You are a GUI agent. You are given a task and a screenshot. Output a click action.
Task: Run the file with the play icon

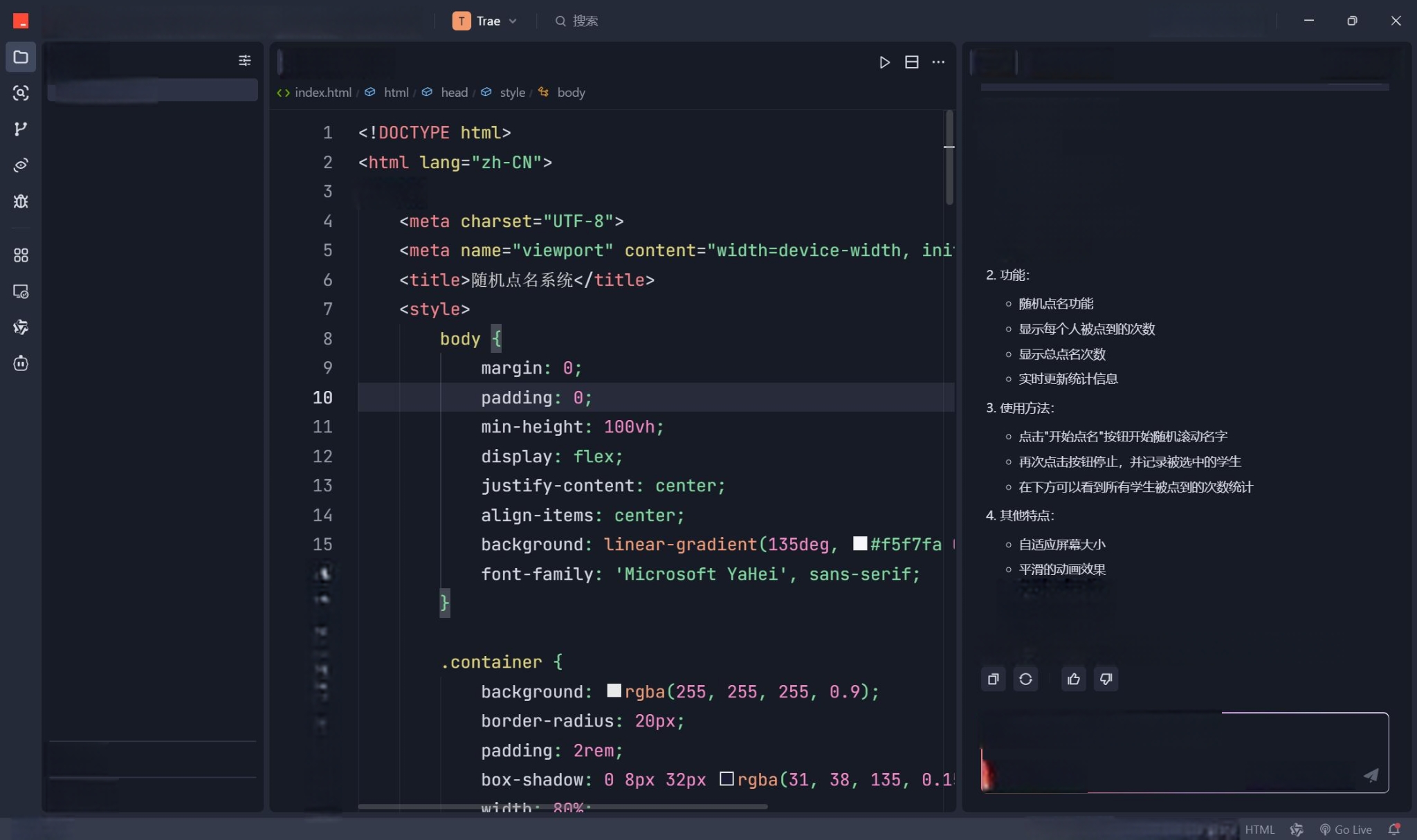click(x=884, y=62)
